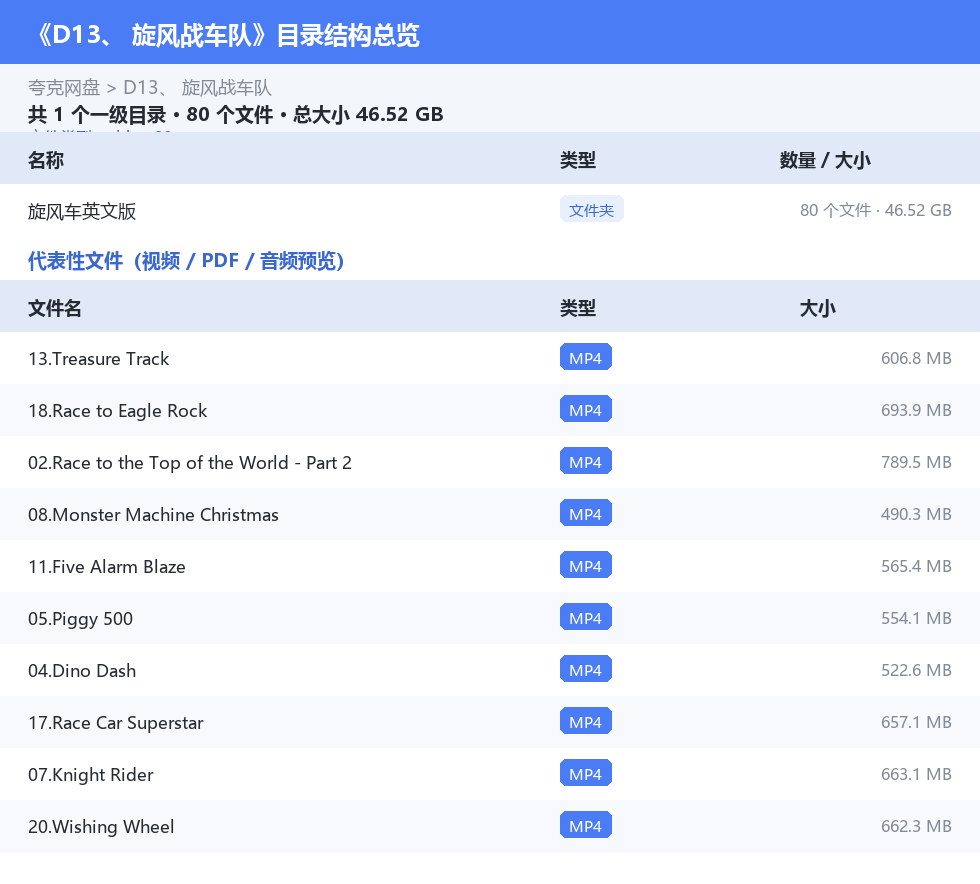Viewport: 980px width, 884px height.
Task: Select the file "17.Race Car Superstar"
Action: point(116,723)
